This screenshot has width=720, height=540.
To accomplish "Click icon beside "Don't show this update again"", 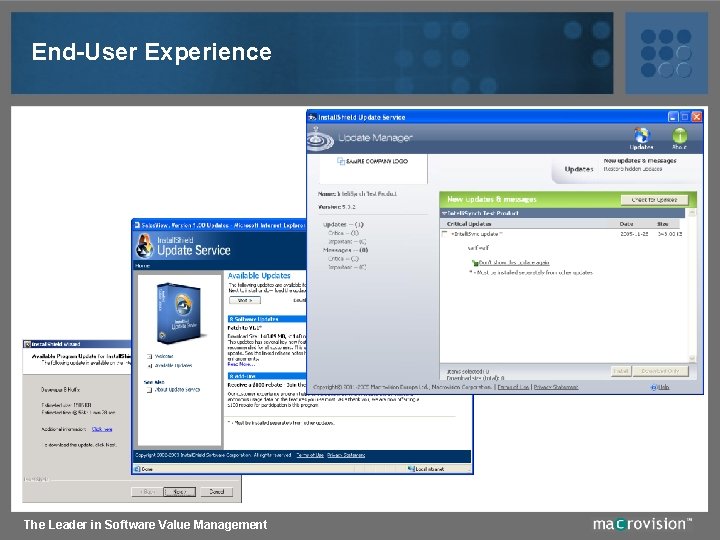I will (x=475, y=263).
